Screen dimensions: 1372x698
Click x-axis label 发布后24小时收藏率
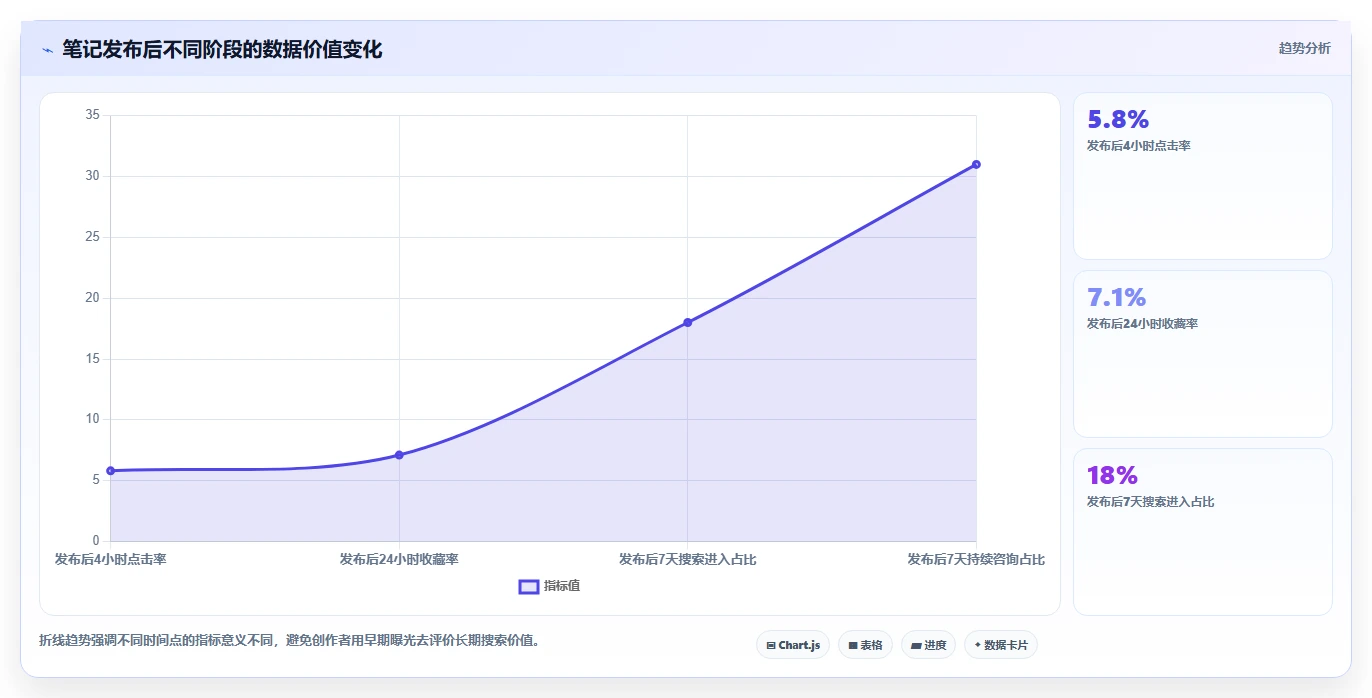(x=399, y=559)
